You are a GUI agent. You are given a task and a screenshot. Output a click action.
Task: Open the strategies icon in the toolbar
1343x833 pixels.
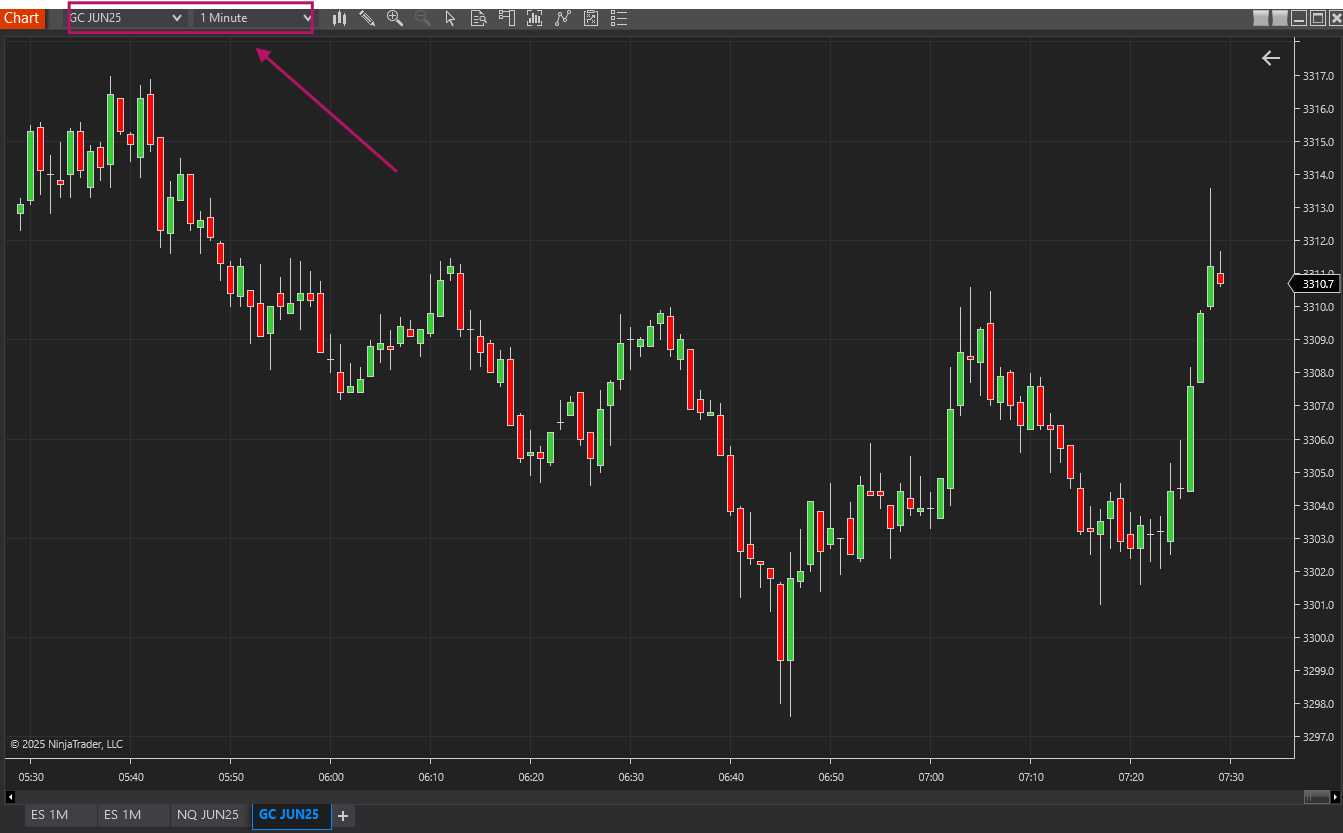[562, 18]
